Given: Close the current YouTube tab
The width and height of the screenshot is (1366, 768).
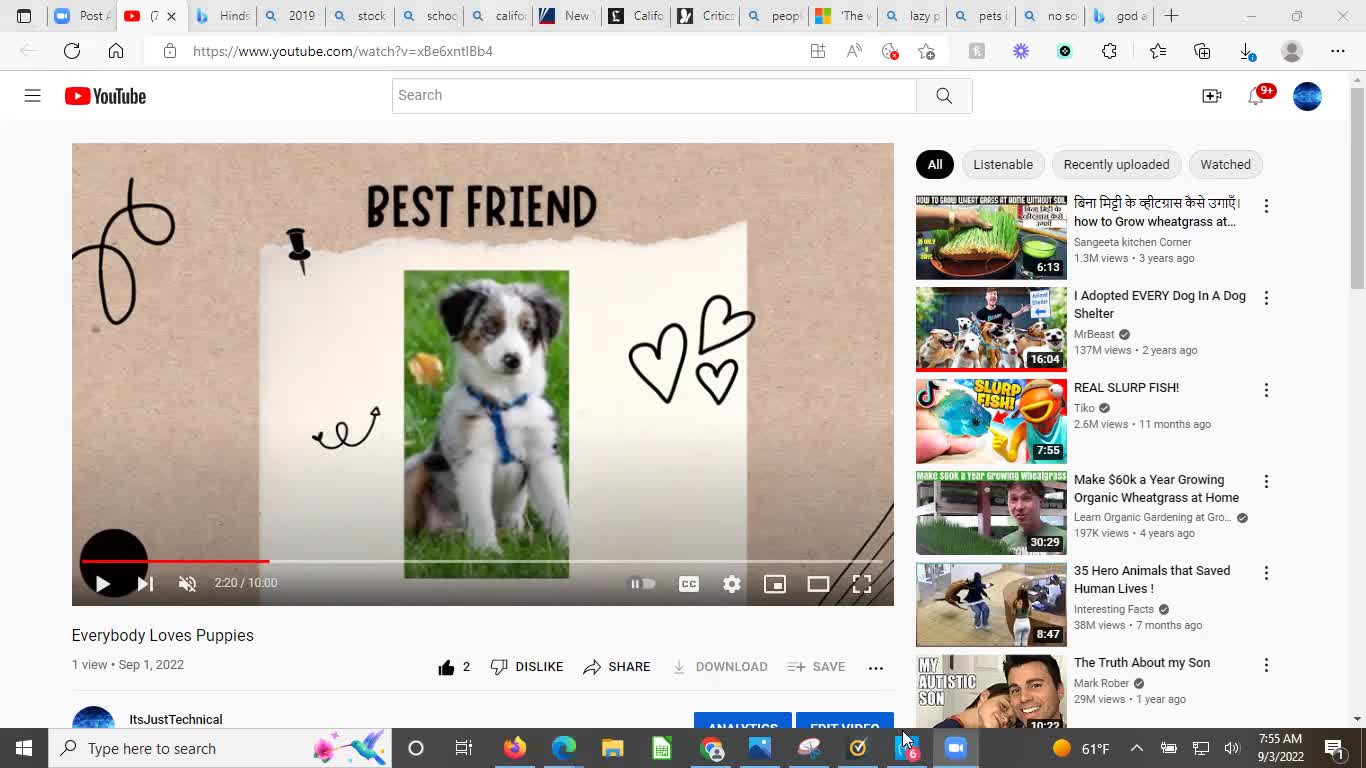Looking at the screenshot, I should click(x=171, y=16).
